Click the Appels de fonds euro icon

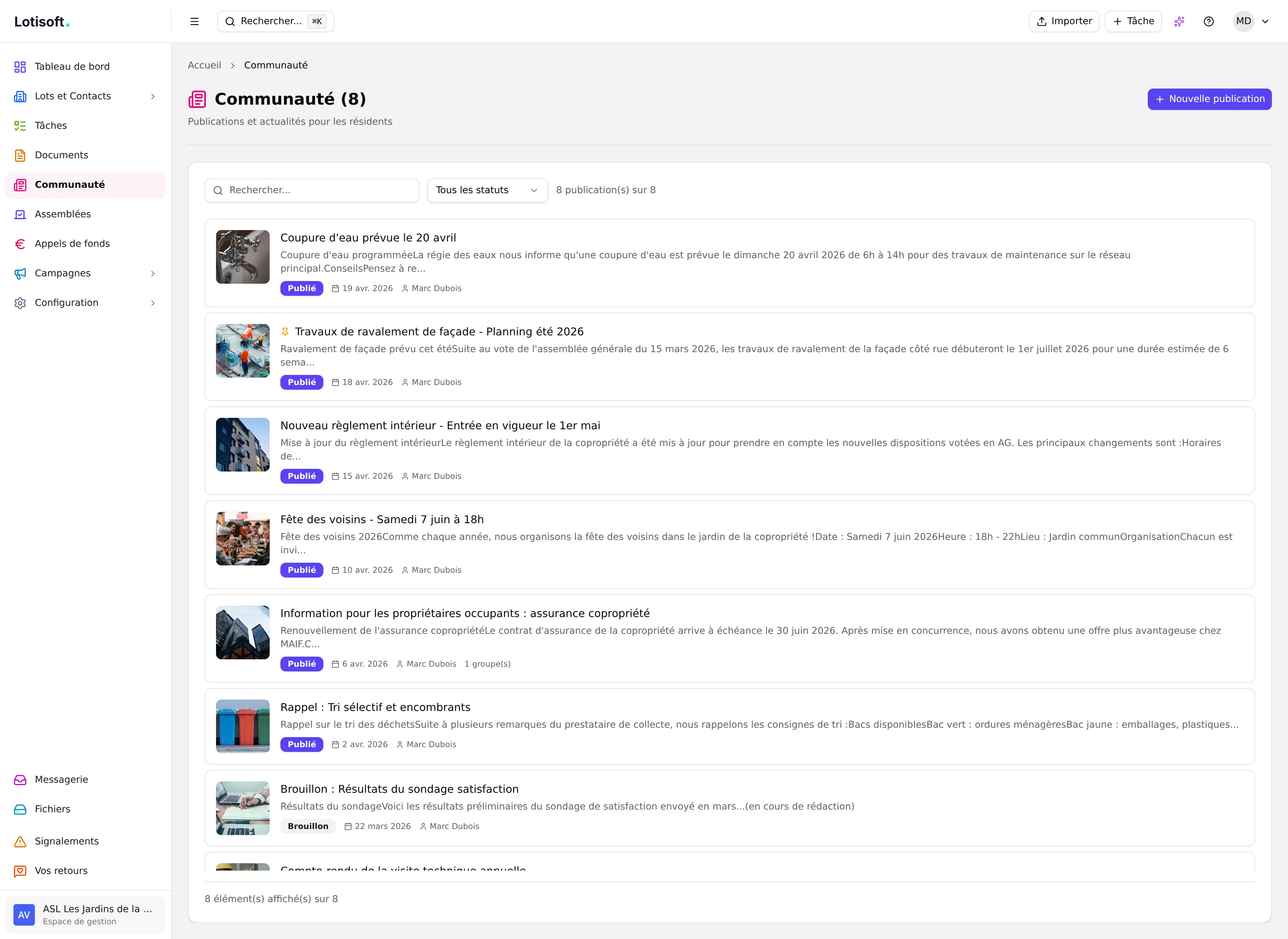tap(20, 244)
